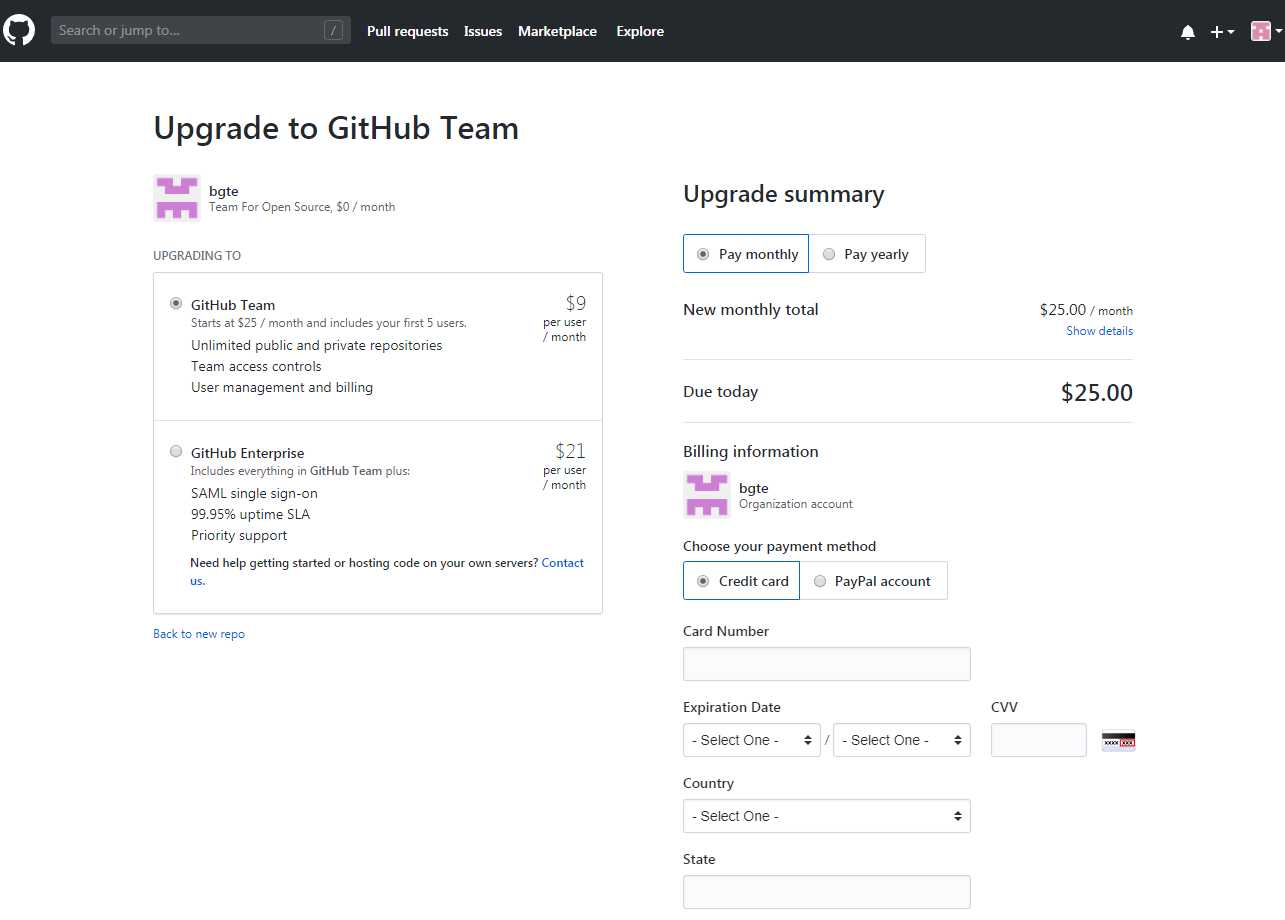The width and height of the screenshot is (1285, 920).
Task: Click 'Organization account' text
Action: click(796, 504)
